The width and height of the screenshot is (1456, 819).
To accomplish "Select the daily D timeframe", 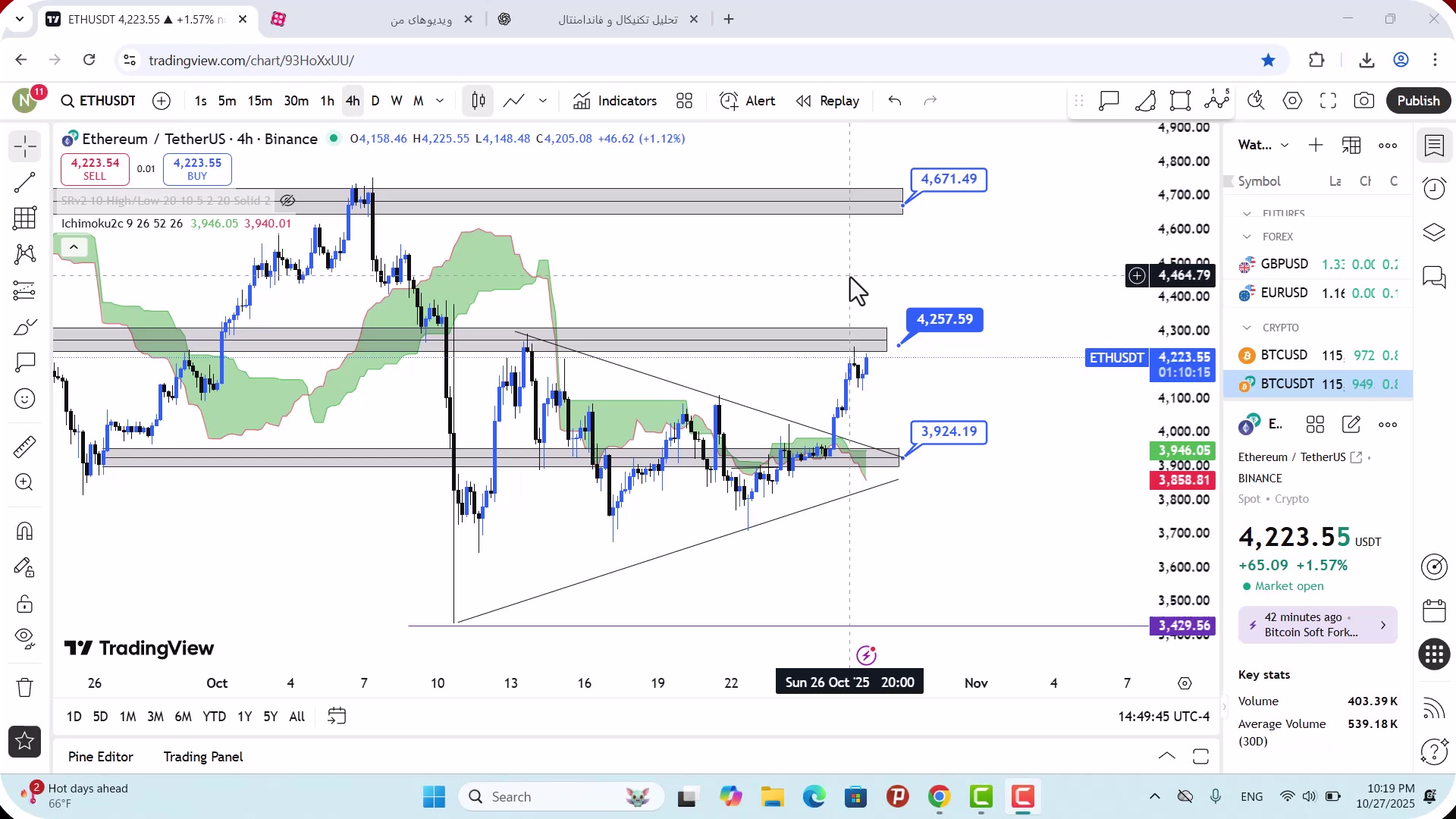I will point(375,101).
